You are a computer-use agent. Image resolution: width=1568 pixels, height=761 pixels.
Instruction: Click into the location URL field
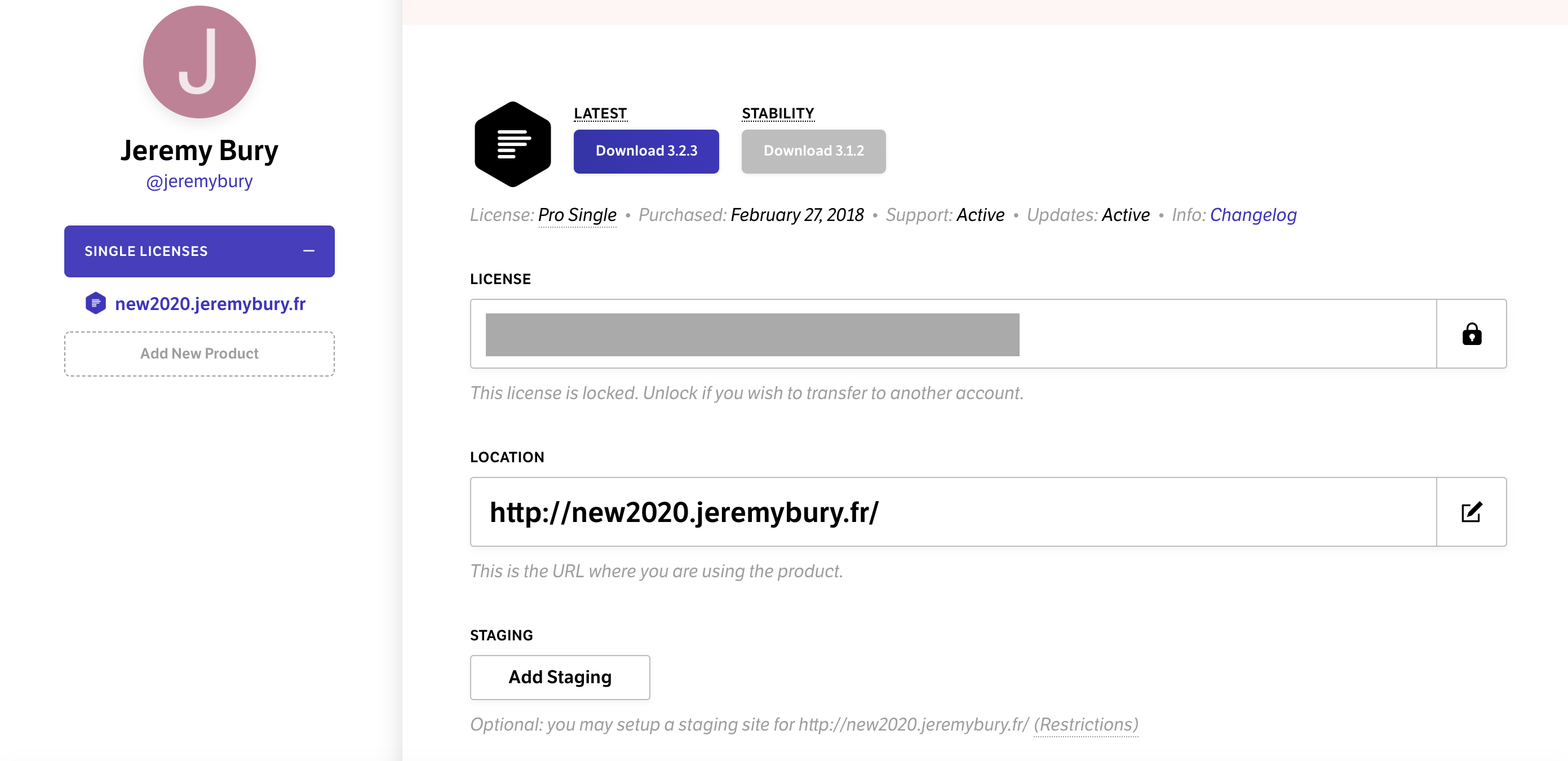pyautogui.click(x=953, y=512)
